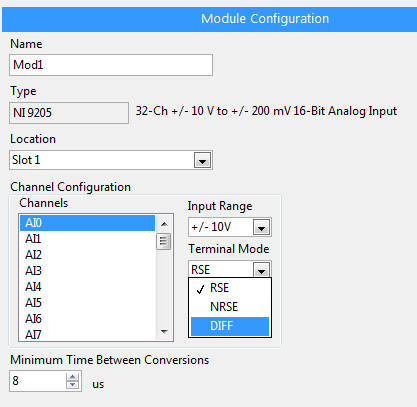Image resolution: width=417 pixels, height=407 pixels.
Task: Select channel AI0 in Channels list
Action: pos(87,223)
